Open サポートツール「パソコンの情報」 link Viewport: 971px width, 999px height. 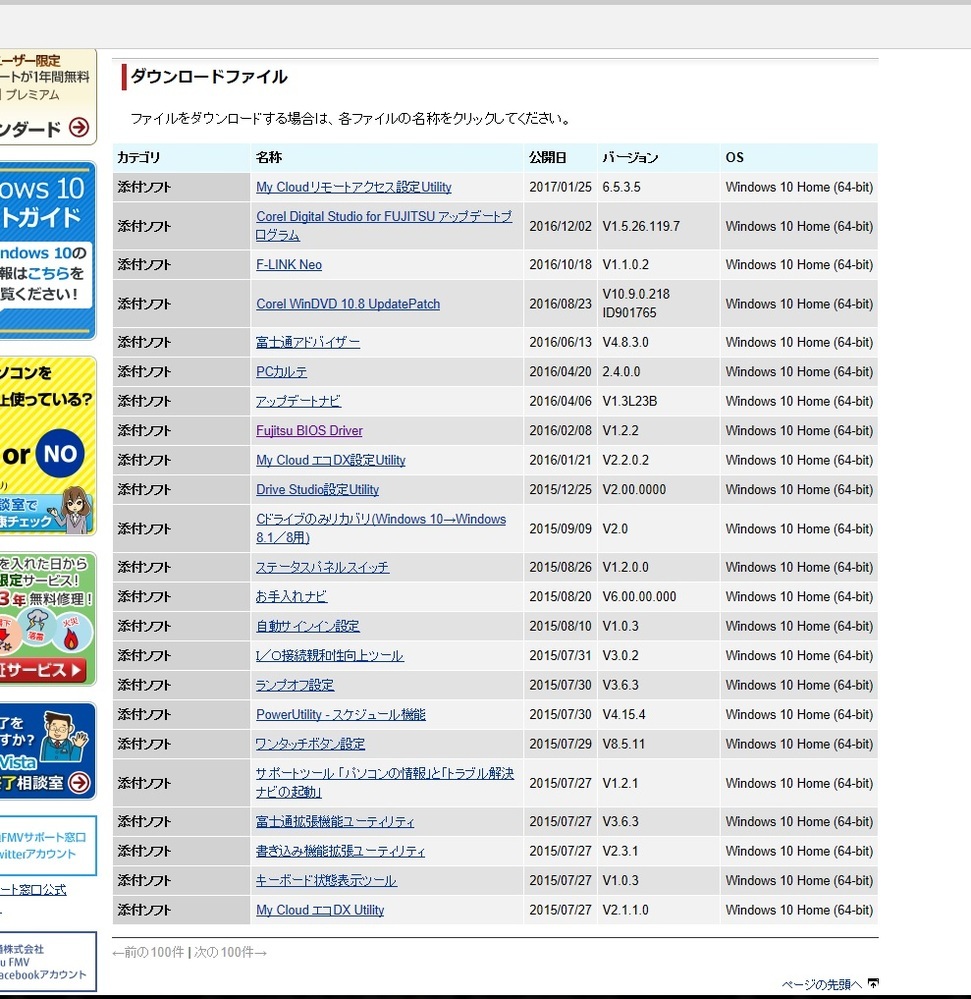(x=385, y=782)
